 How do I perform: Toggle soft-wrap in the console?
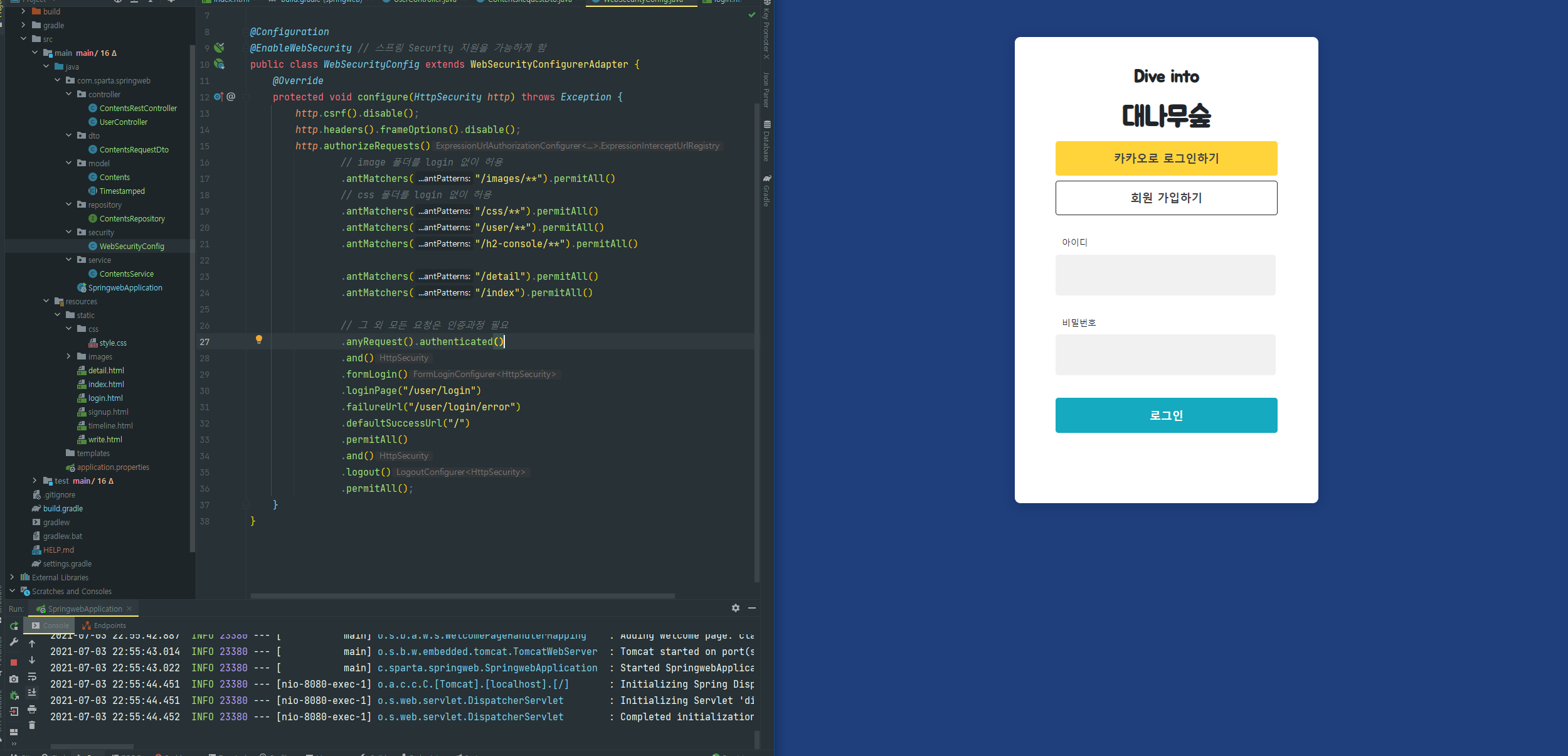32,676
